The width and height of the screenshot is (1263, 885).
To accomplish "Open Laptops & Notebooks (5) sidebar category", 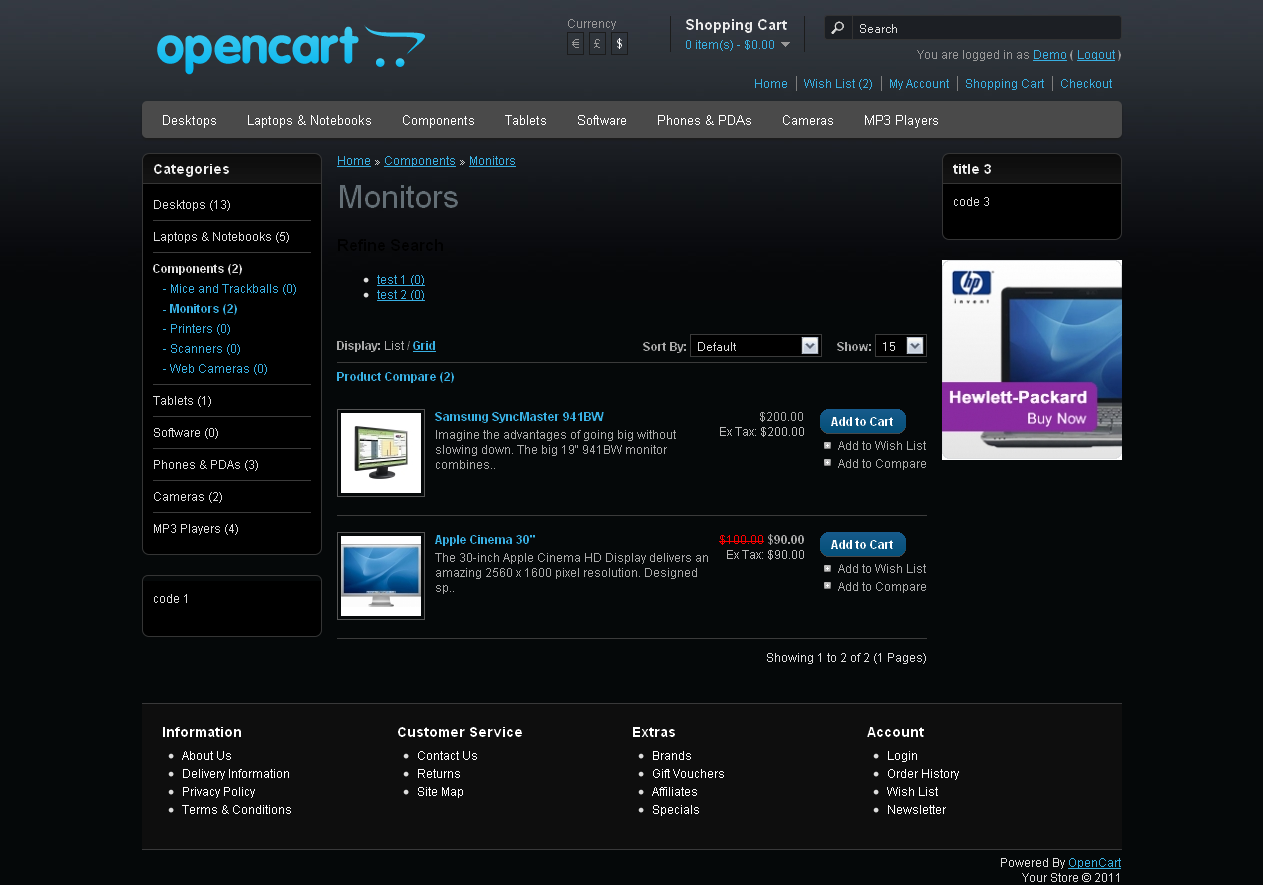I will (x=221, y=237).
